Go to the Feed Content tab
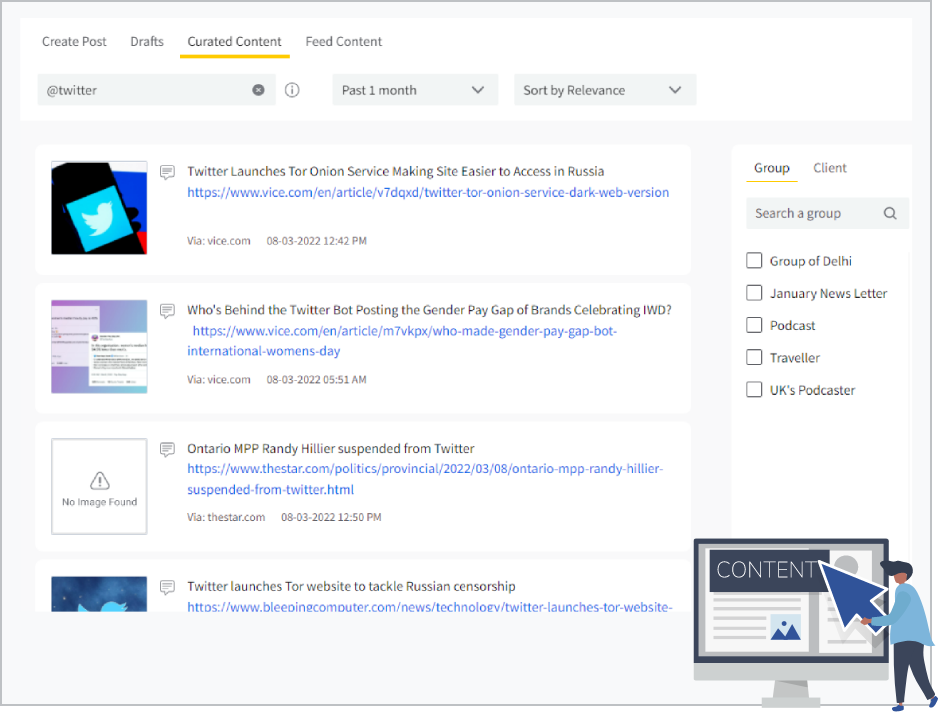This screenshot has height=712, width=938. tap(343, 41)
